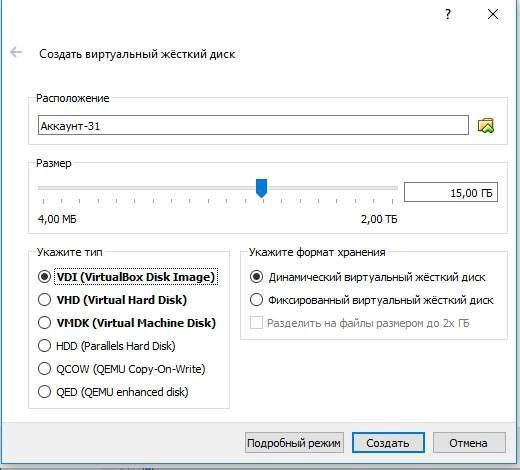520x470 pixels.
Task: Click the Расположение group label
Action: (x=73, y=98)
